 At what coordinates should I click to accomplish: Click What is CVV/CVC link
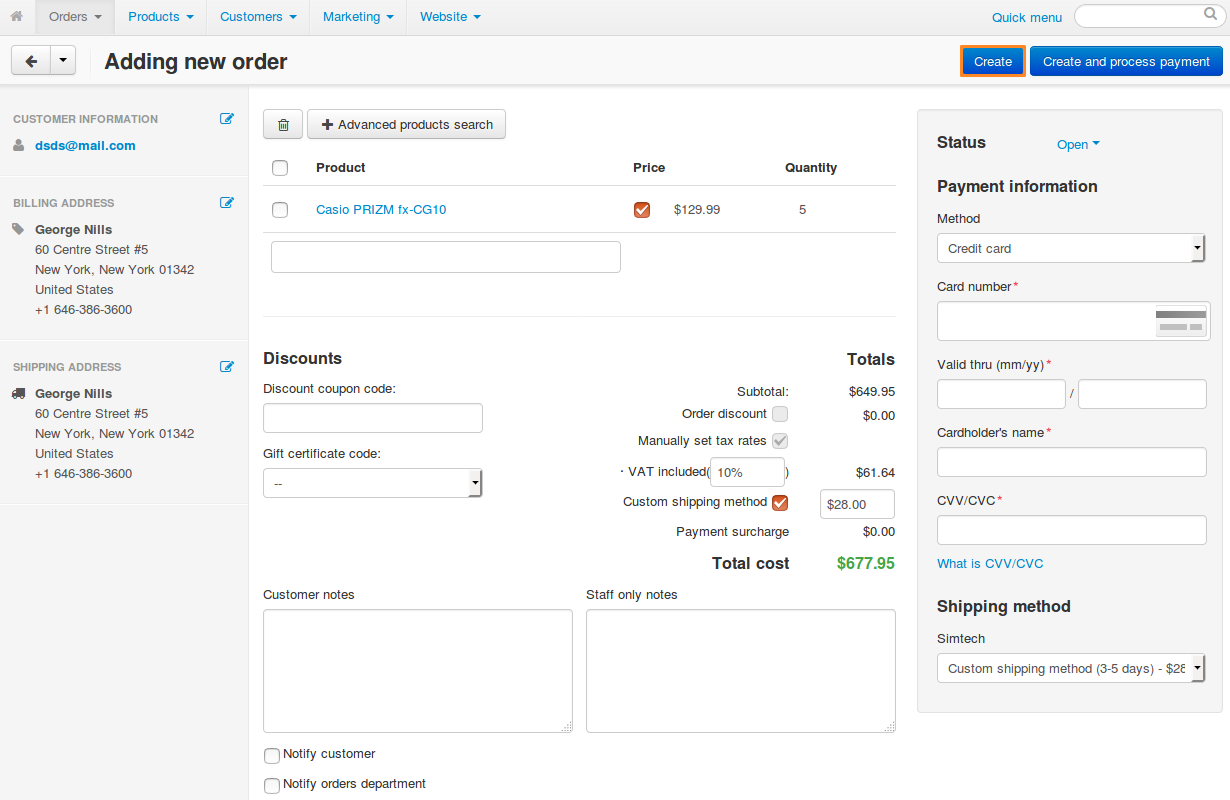click(x=990, y=563)
